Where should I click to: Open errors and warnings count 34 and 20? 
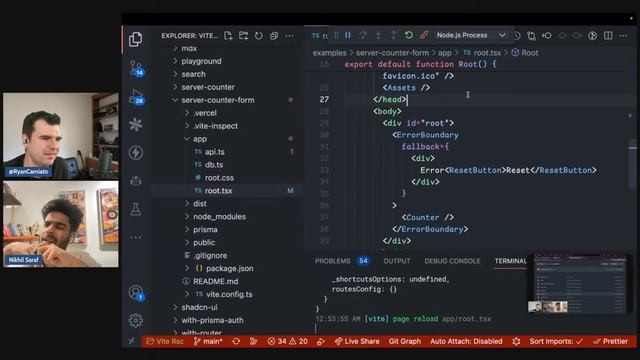click(287, 341)
